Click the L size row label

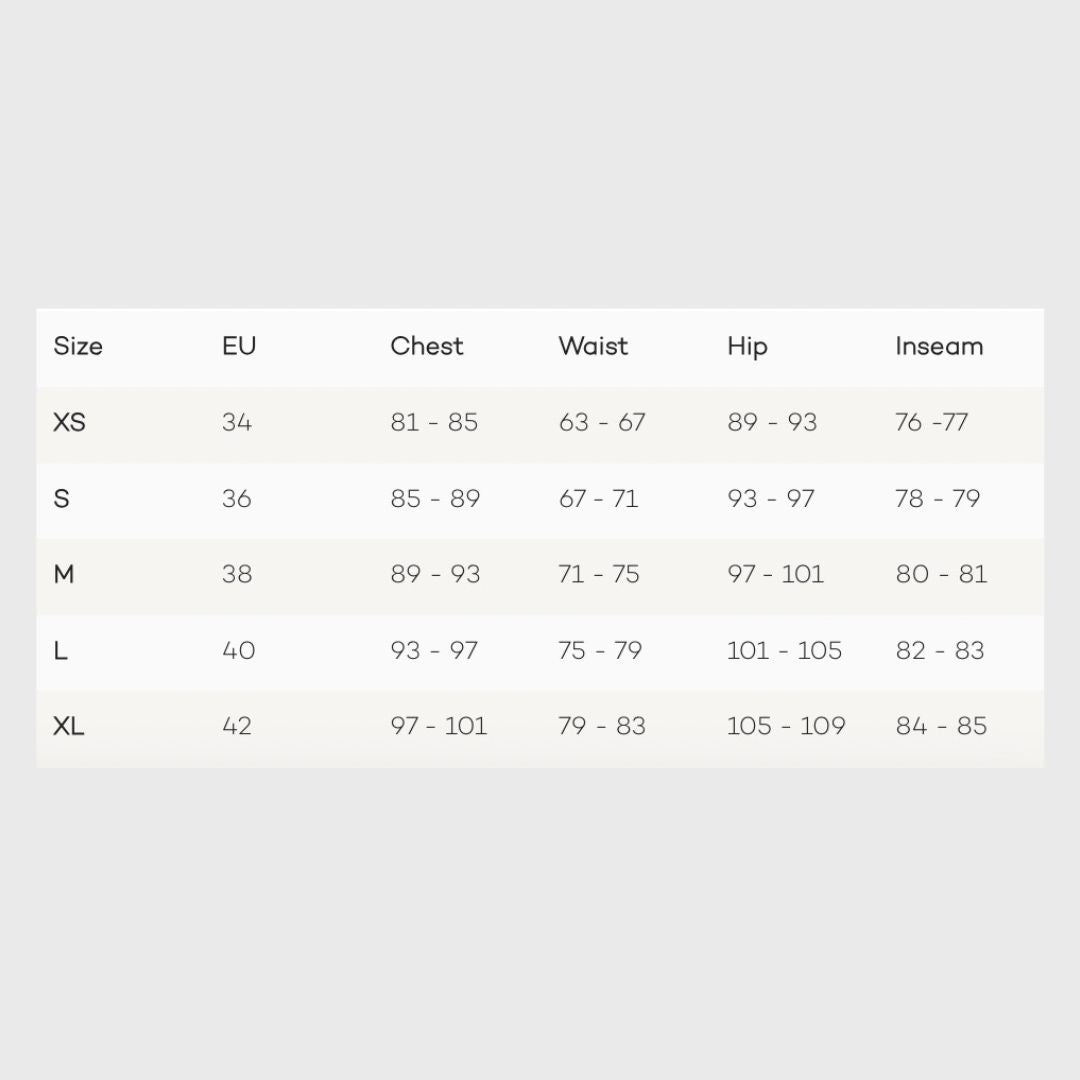click(61, 650)
